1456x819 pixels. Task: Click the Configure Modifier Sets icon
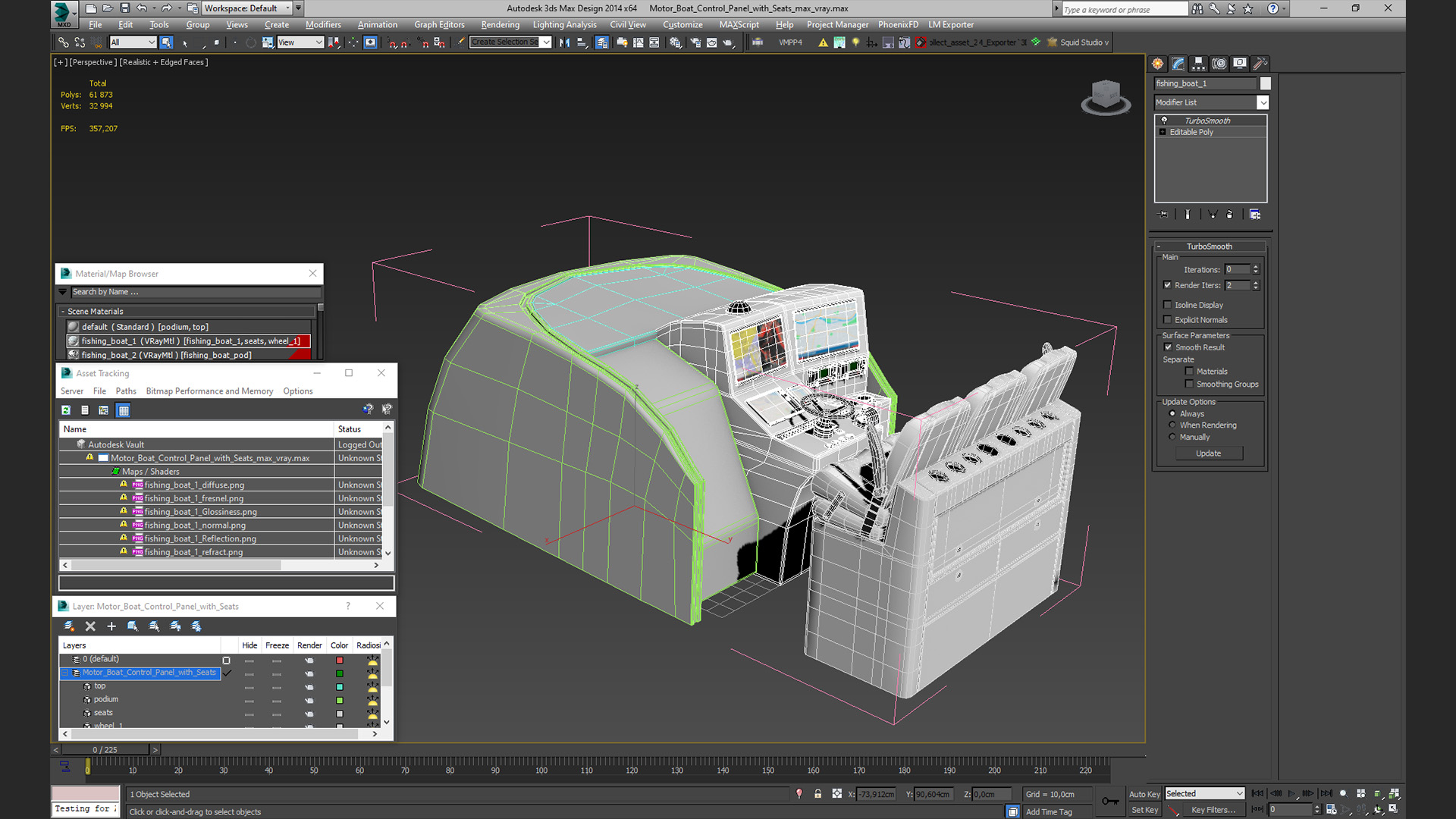coord(1255,215)
